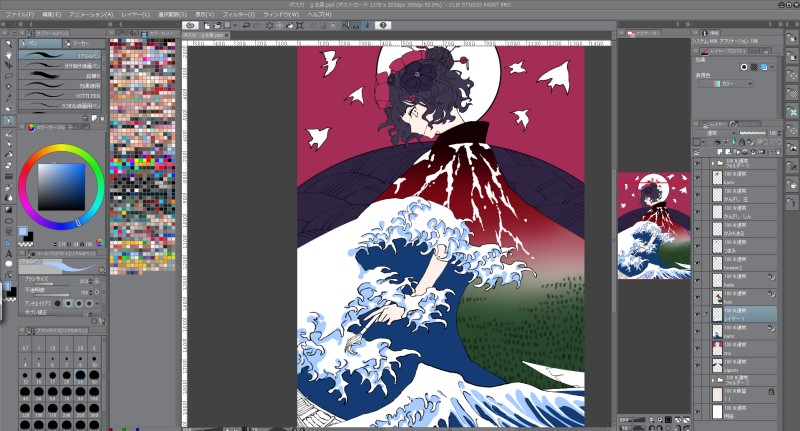Image resolution: width=800 pixels, height=431 pixels.
Task: Open フィルター(I) menu
Action: (238, 14)
